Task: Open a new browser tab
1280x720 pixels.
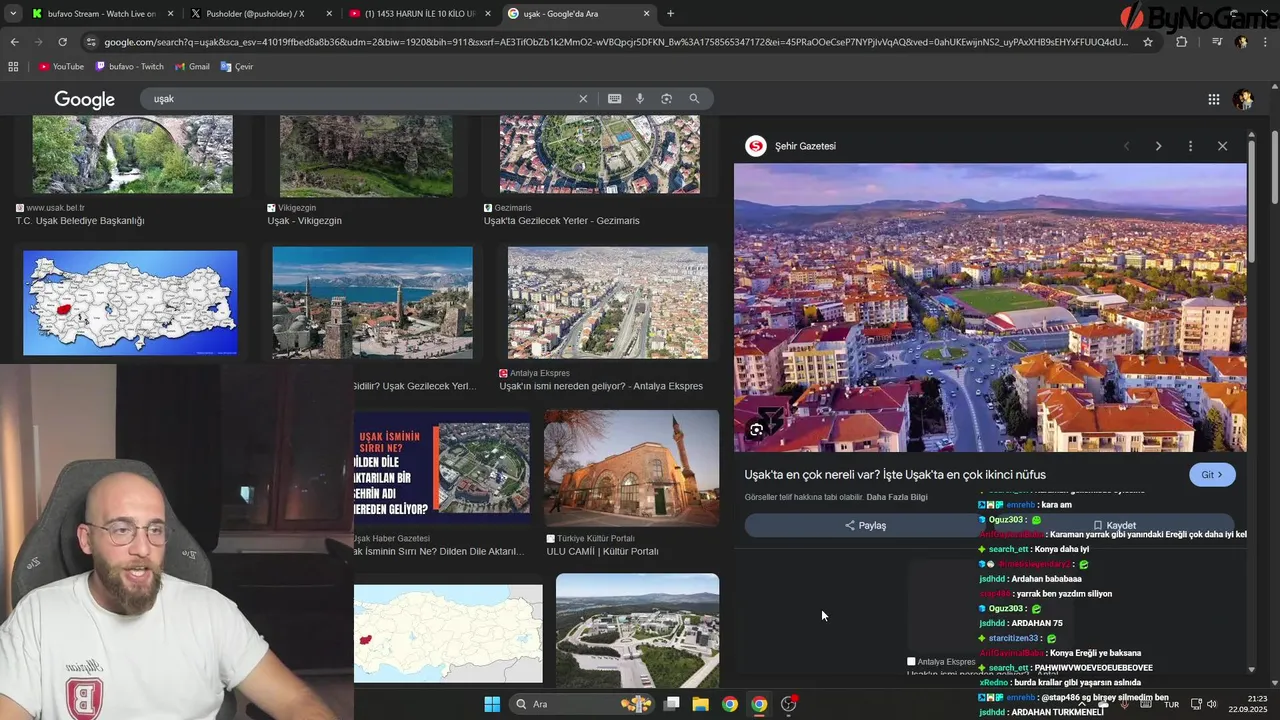Action: (670, 13)
